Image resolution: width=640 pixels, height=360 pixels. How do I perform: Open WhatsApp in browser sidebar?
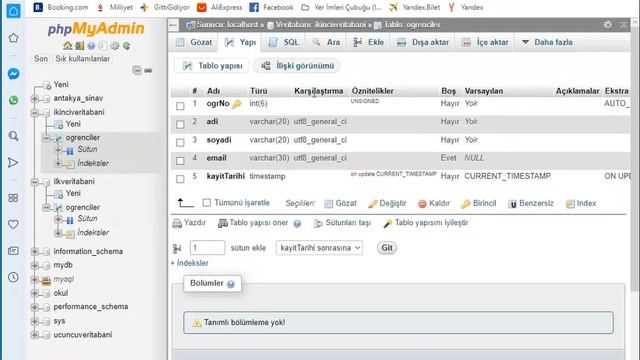coord(13,100)
